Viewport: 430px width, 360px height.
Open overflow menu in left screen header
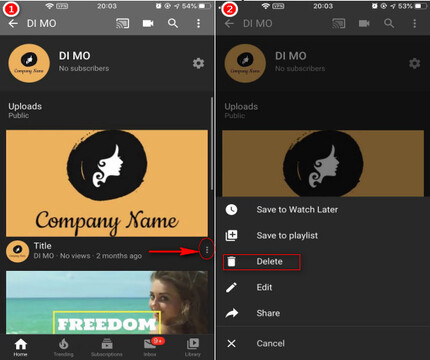pyautogui.click(x=198, y=23)
